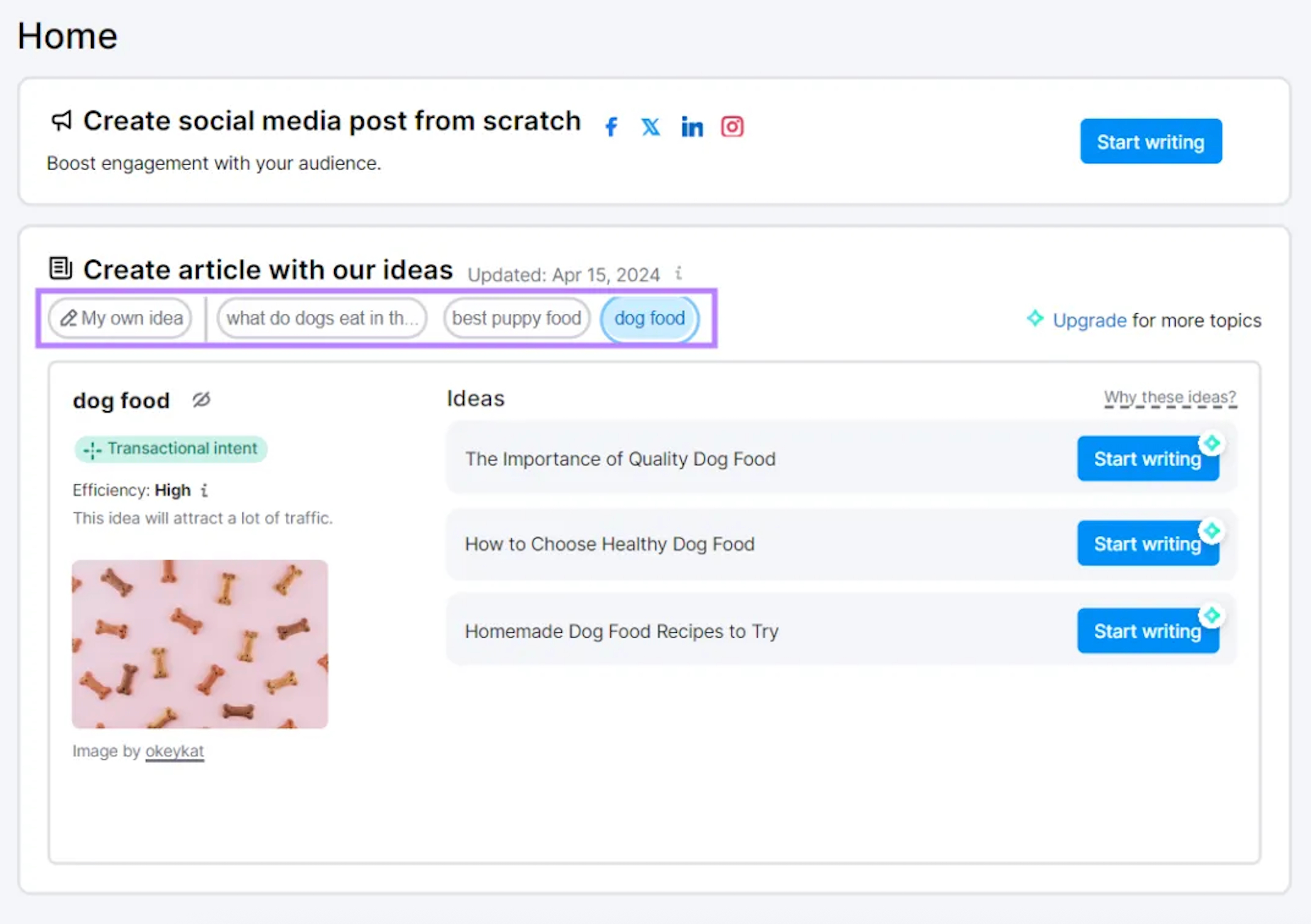The image size is (1311, 924).
Task: Click the Facebook icon
Action: (611, 127)
